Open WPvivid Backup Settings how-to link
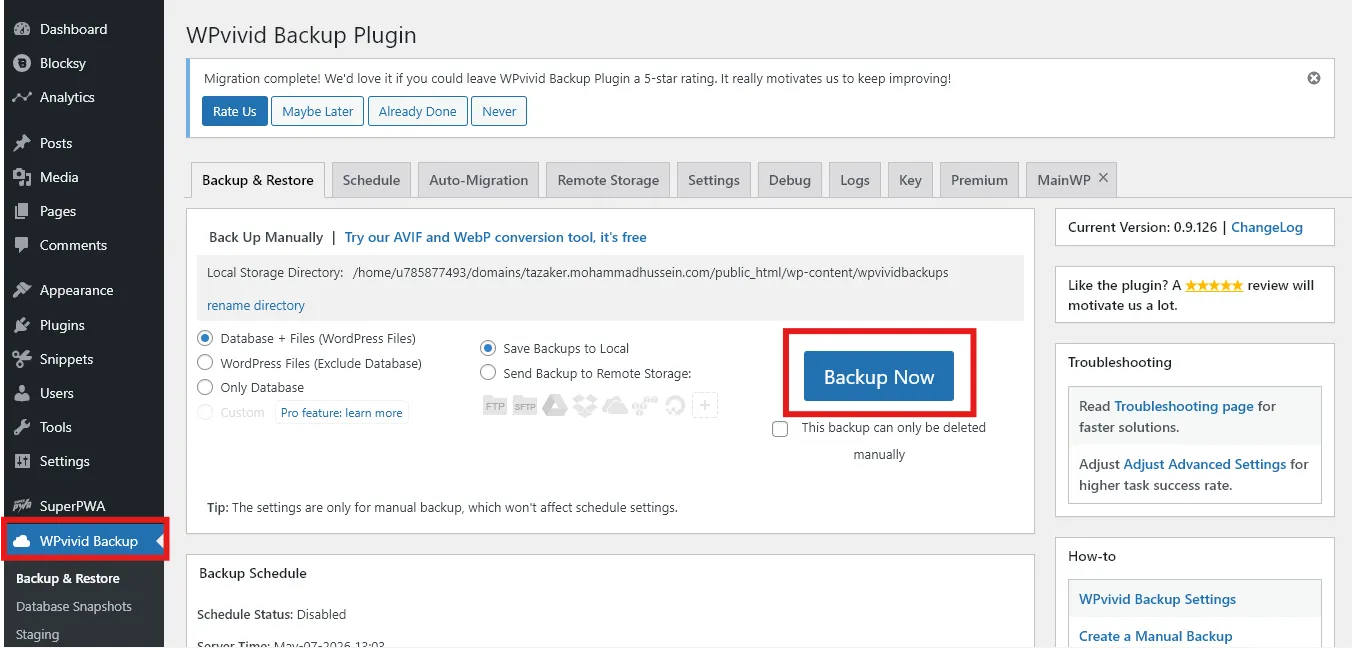1352x648 pixels. 1158,599
